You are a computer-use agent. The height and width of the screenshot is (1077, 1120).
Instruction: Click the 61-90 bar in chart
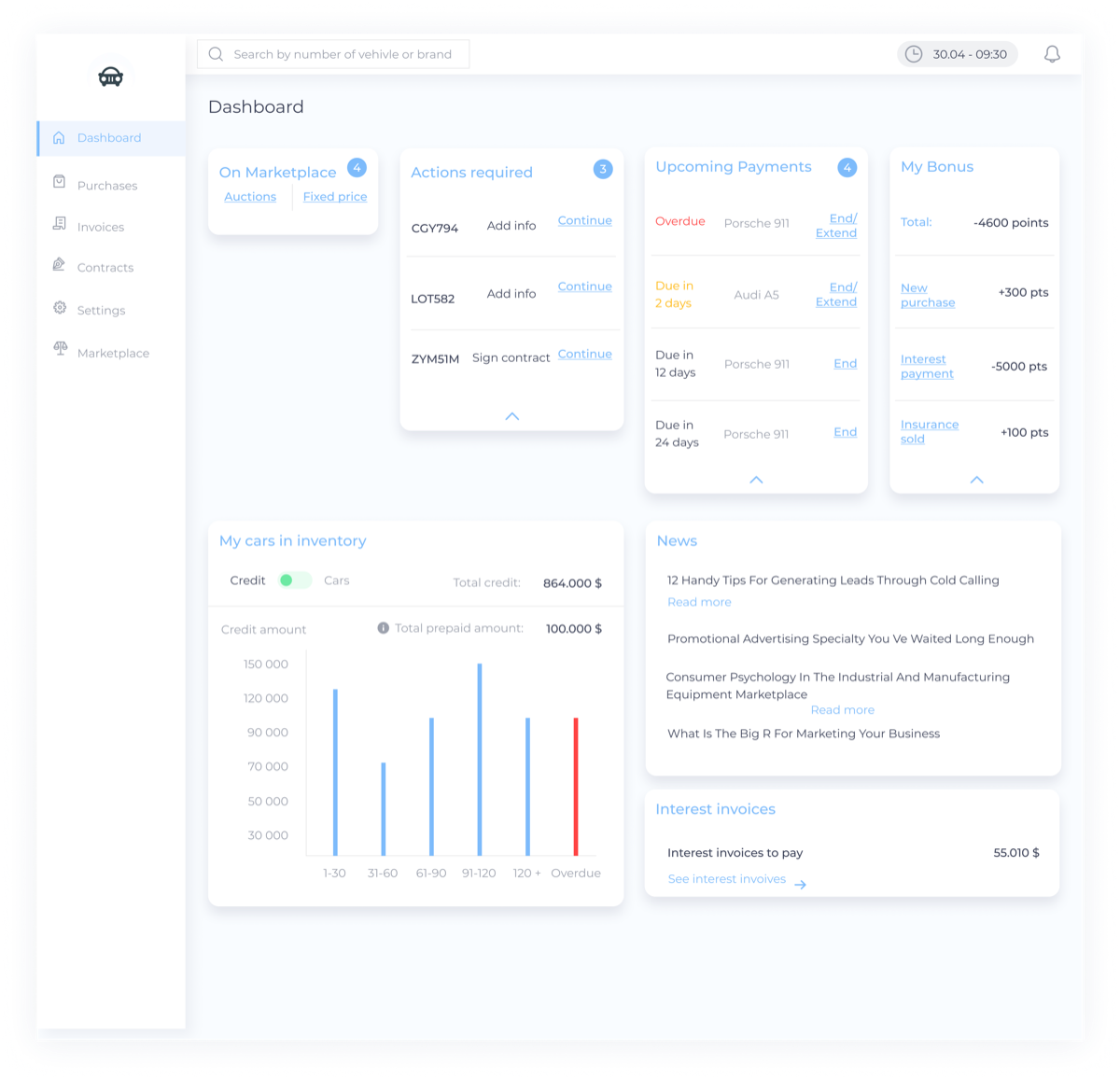431,787
